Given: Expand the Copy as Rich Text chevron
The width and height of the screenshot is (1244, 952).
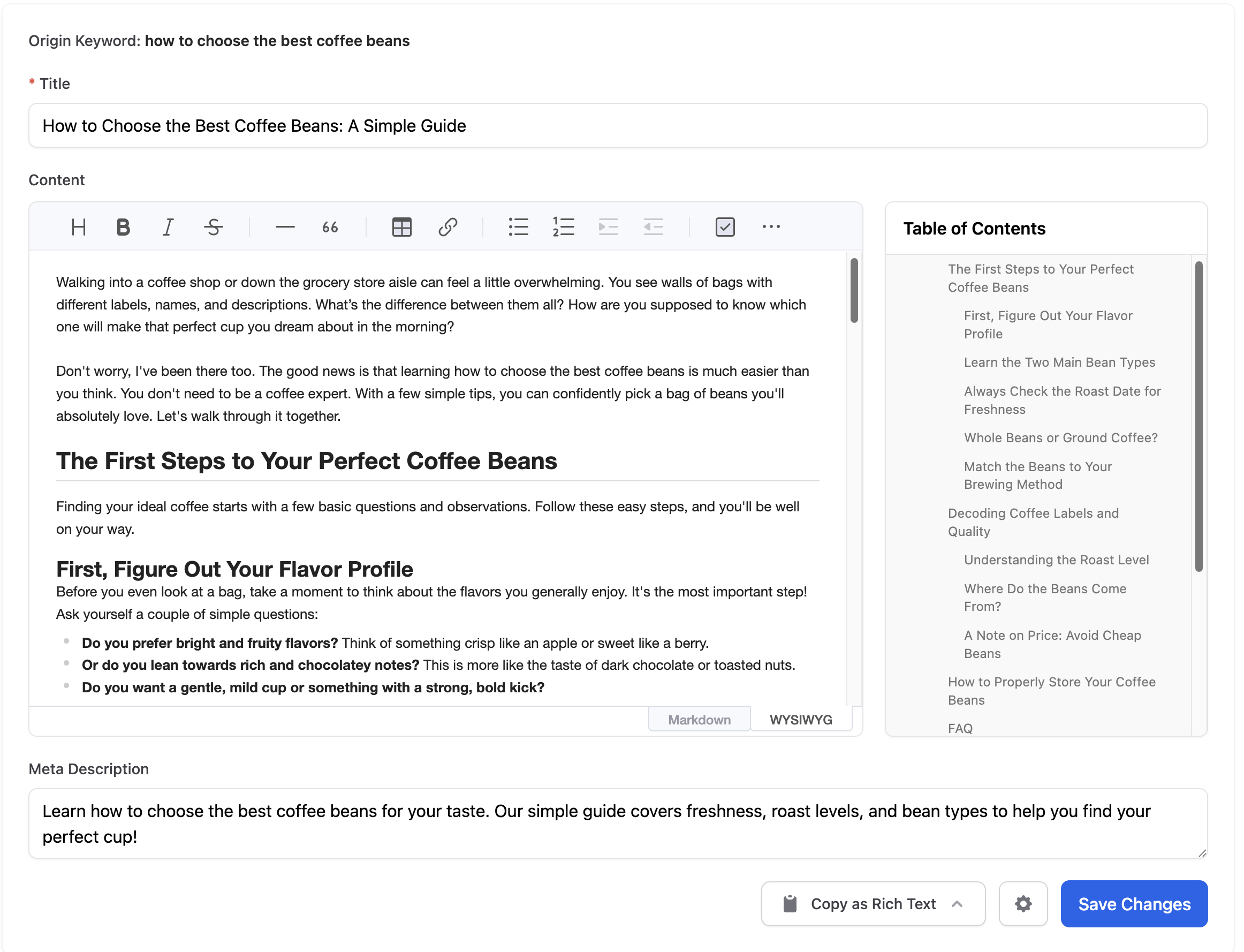Looking at the screenshot, I should (958, 904).
